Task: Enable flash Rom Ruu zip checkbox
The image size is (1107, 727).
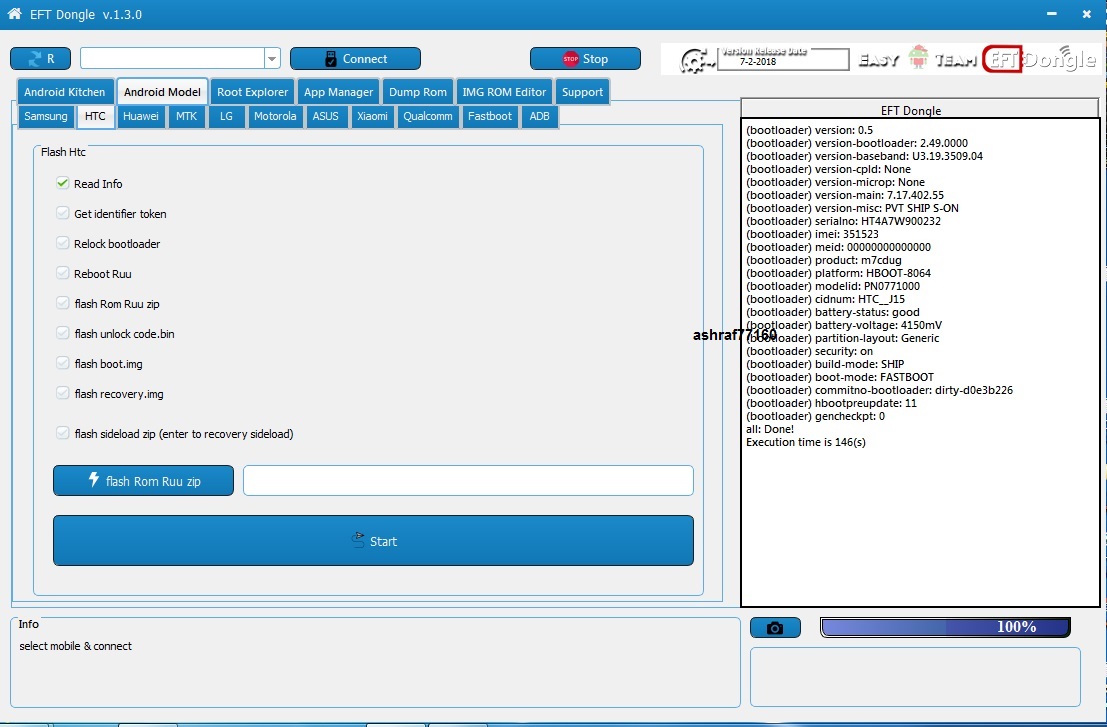Action: [63, 303]
